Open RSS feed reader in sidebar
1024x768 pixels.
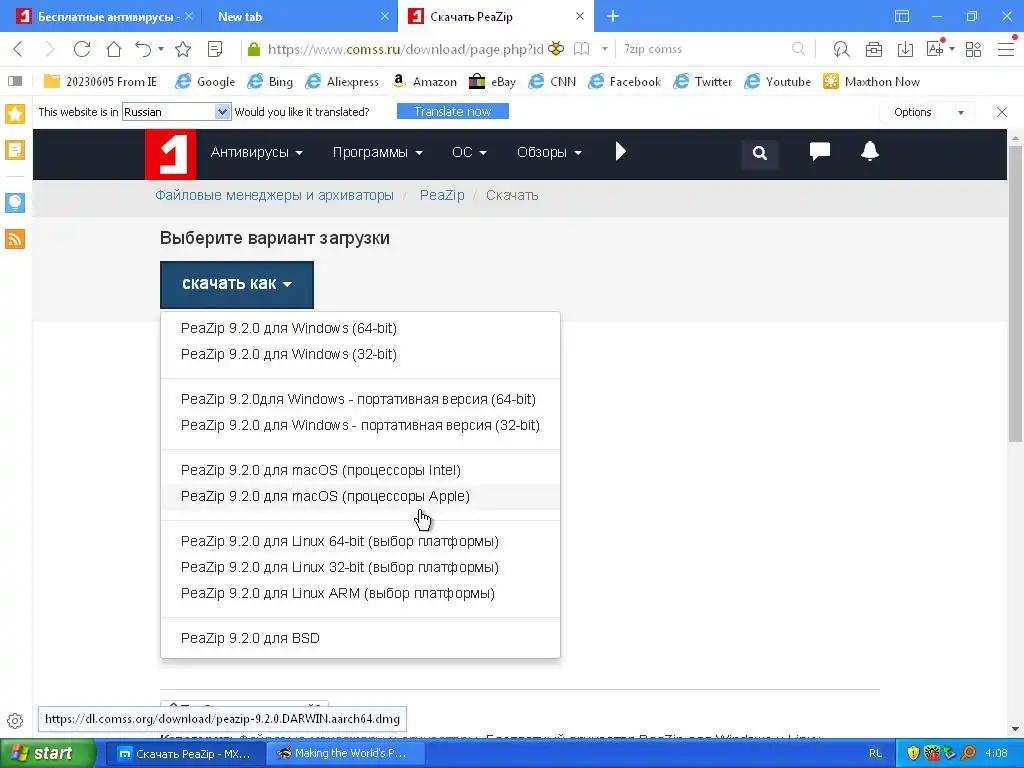coord(15,239)
